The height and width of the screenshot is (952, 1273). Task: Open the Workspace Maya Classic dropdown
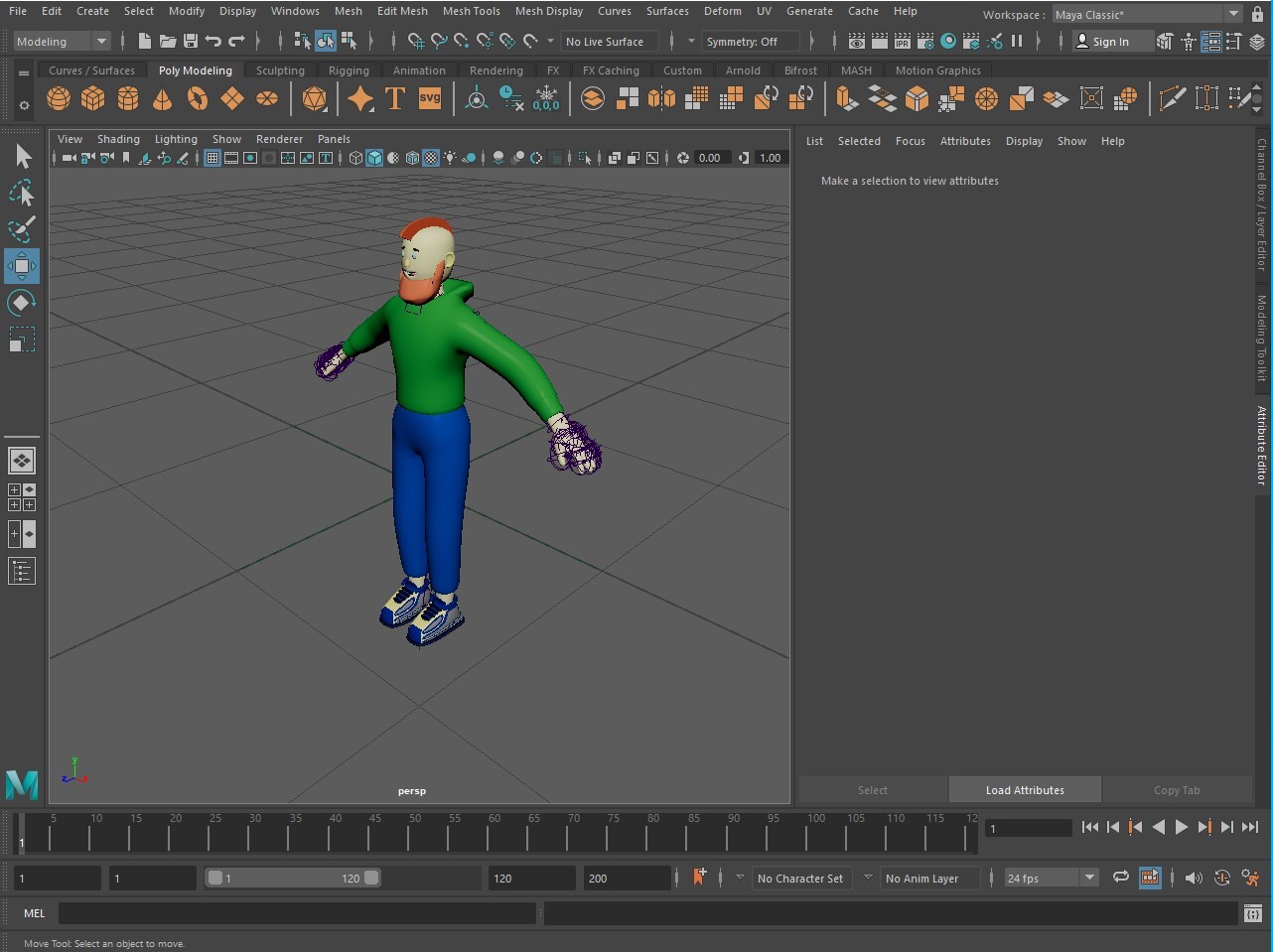tap(1147, 15)
